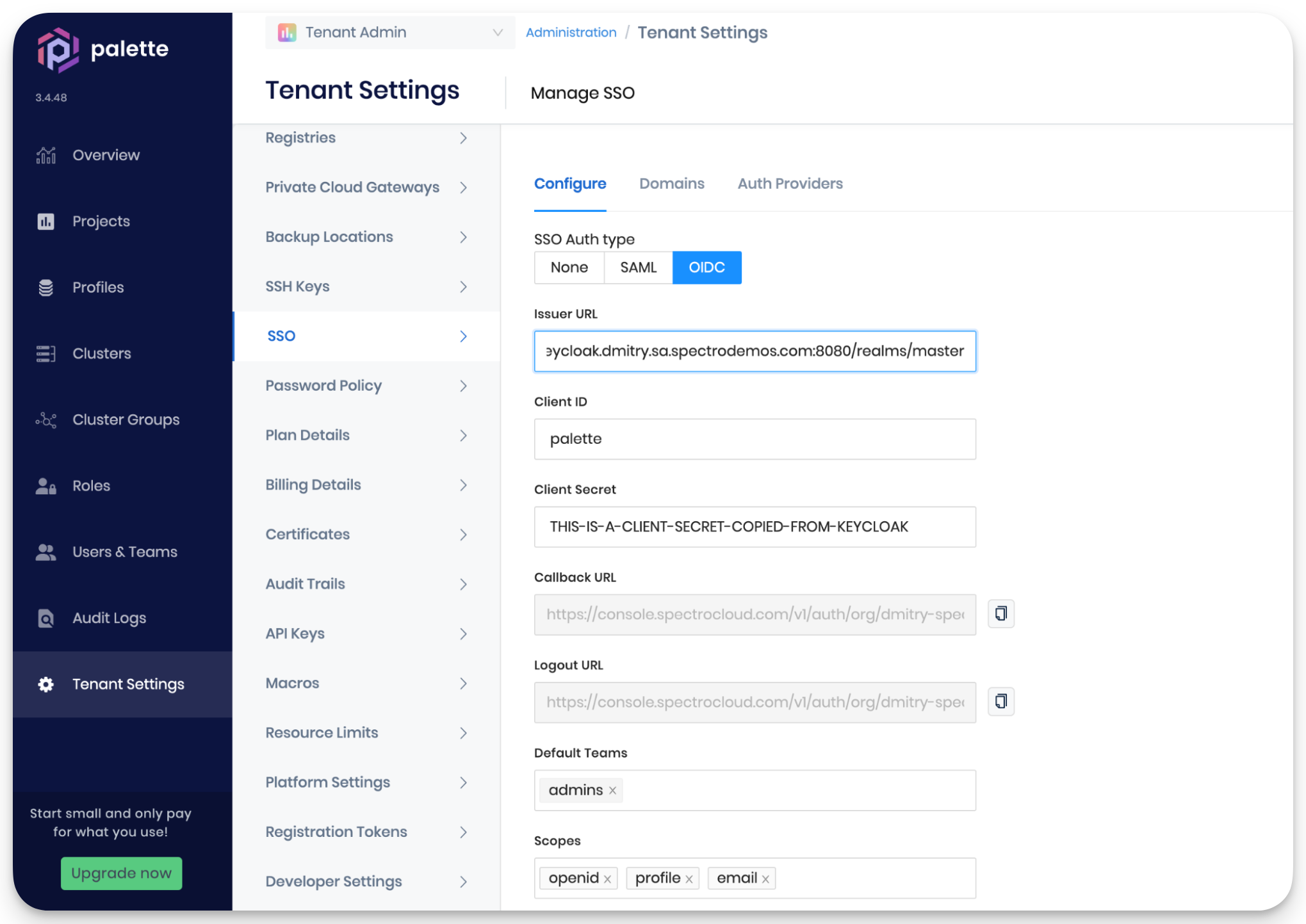This screenshot has width=1306, height=924.
Task: Expand the Billing Details chevron
Action: coord(463,485)
